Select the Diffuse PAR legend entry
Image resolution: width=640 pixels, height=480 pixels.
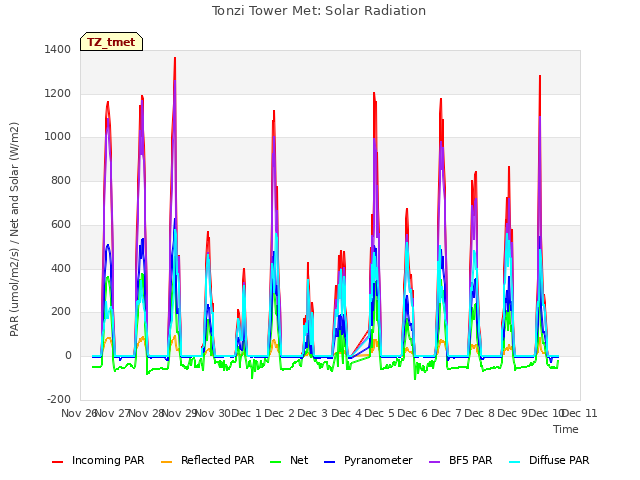click(549, 460)
